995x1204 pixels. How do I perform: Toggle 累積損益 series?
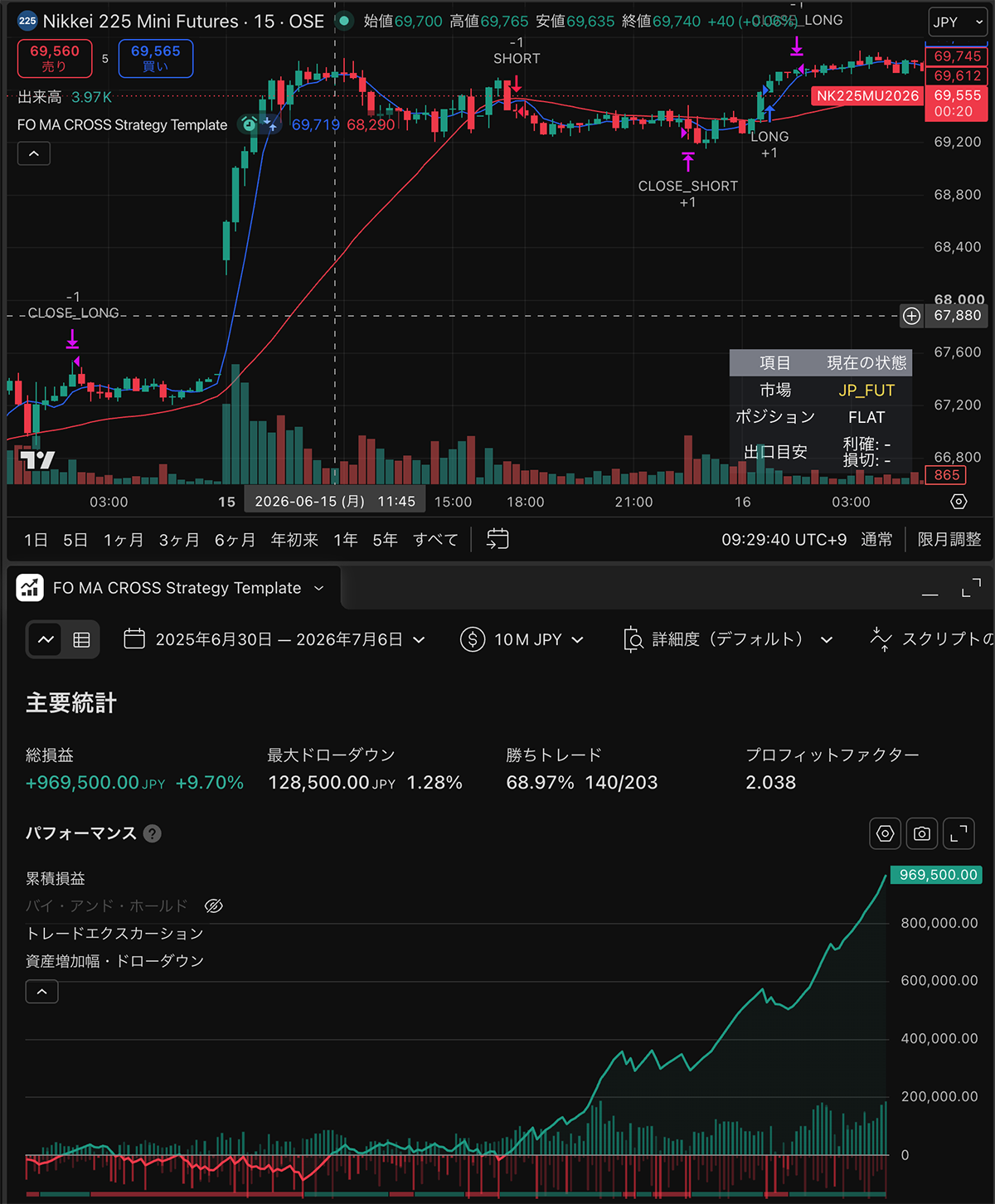[56, 878]
